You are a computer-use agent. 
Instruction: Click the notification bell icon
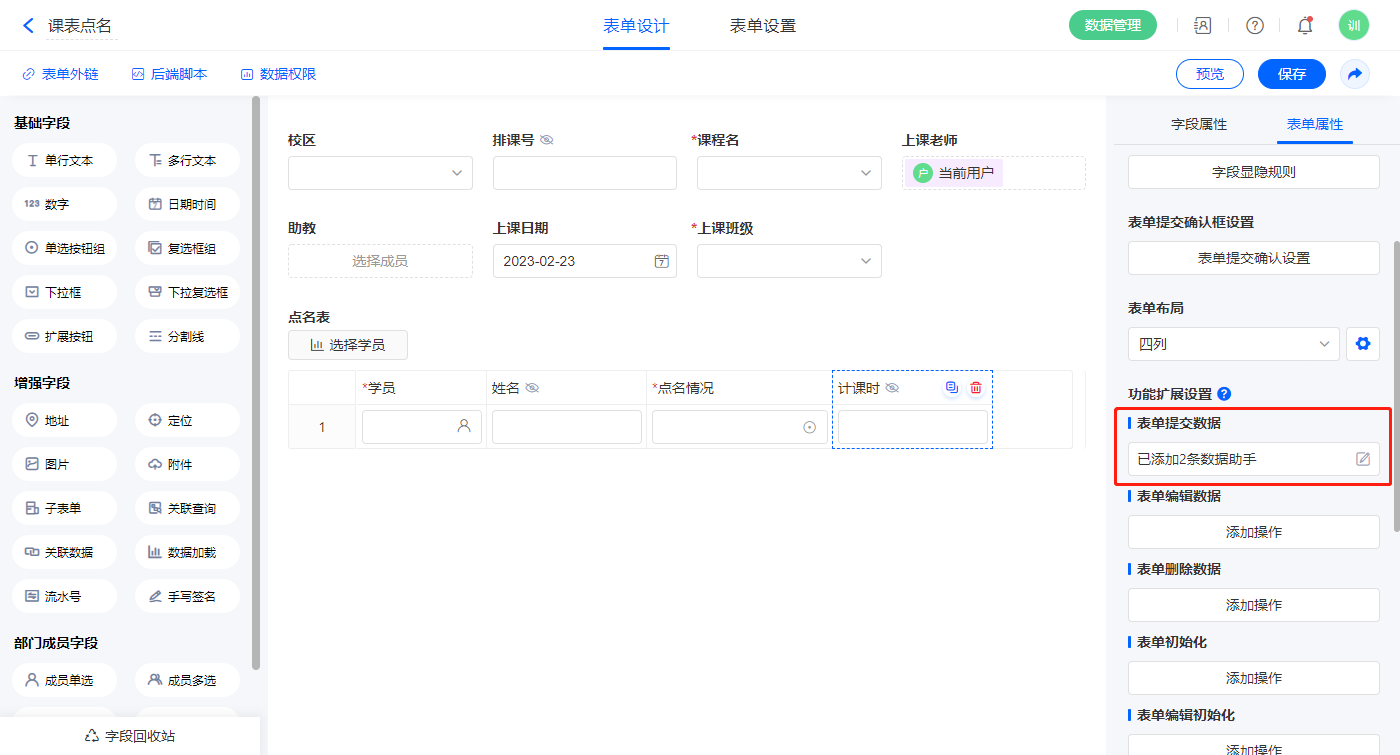coord(1304,26)
